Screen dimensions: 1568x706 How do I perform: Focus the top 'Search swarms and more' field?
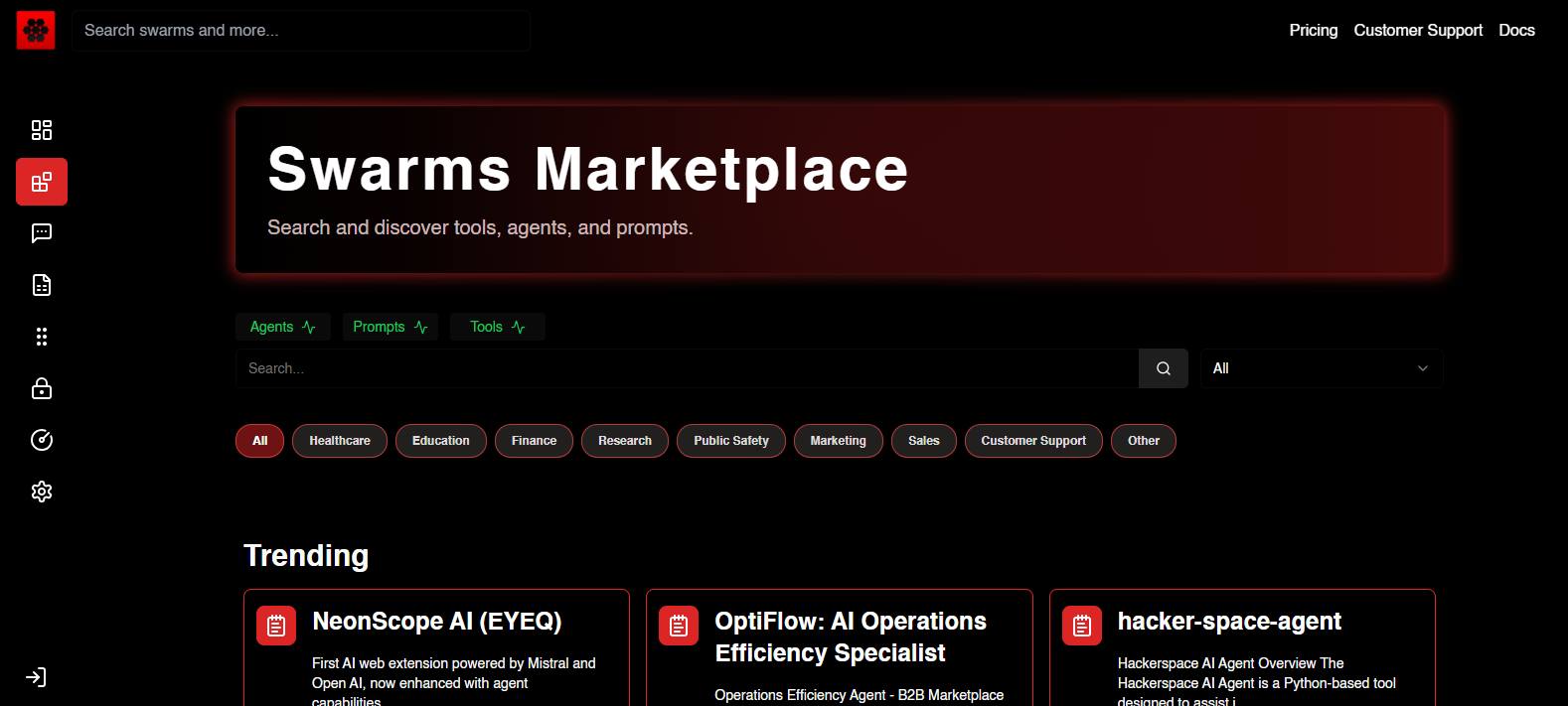(x=301, y=31)
